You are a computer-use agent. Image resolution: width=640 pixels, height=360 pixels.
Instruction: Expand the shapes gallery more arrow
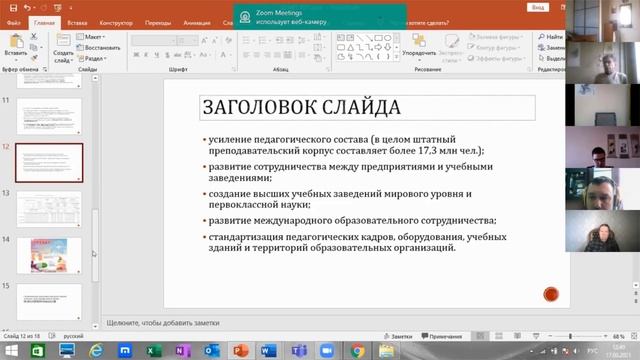pyautogui.click(x=396, y=57)
